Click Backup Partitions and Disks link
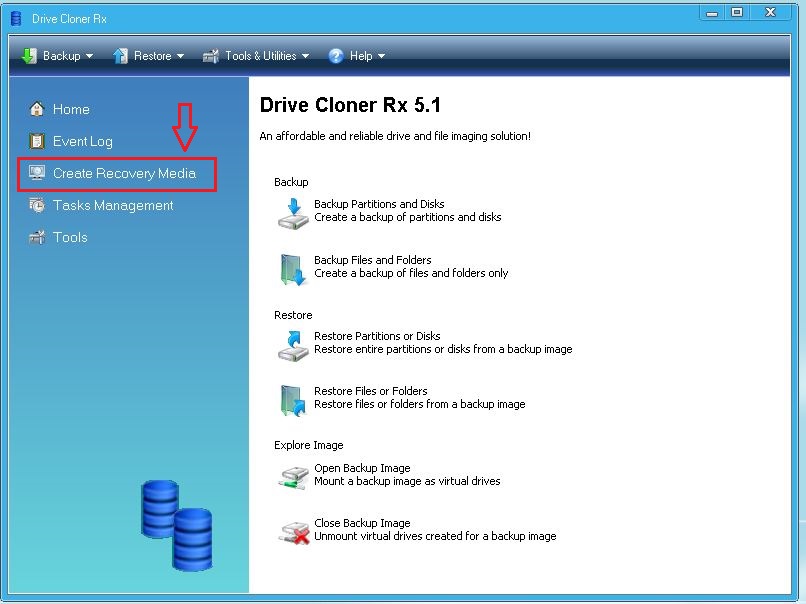The height and width of the screenshot is (604, 806). coord(379,204)
